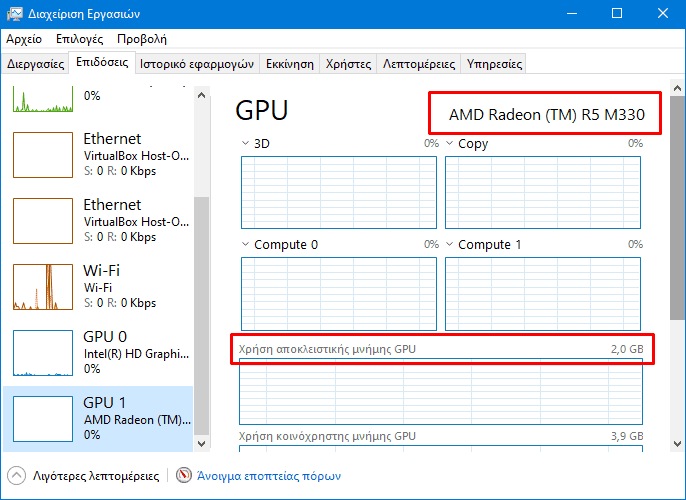Select the first Ethernet graph thumbnail
This screenshot has width=686, height=500.
coord(43,155)
